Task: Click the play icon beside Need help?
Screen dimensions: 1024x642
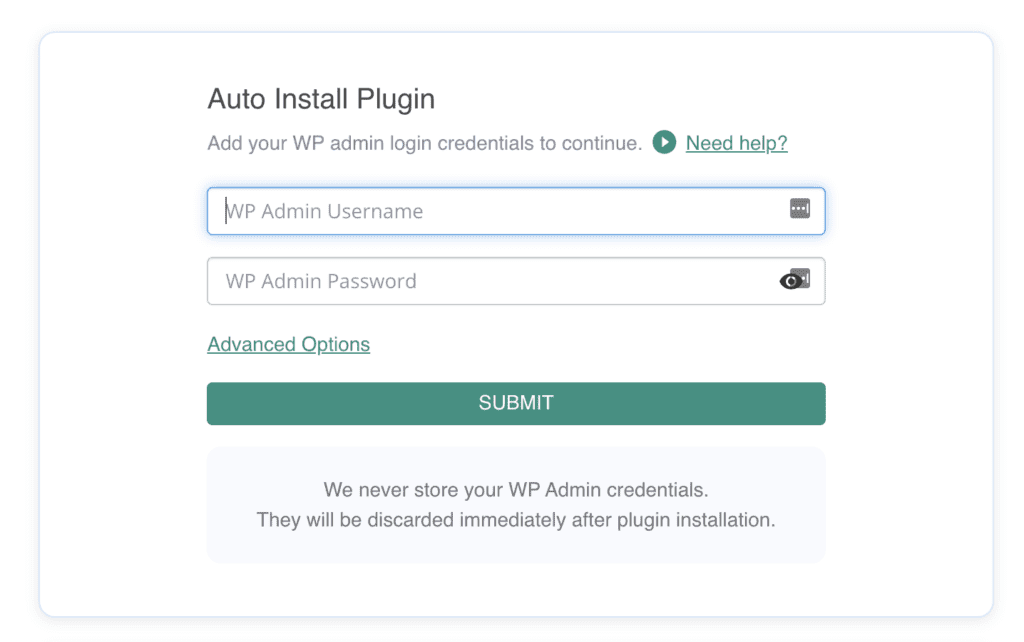Action: (x=664, y=142)
